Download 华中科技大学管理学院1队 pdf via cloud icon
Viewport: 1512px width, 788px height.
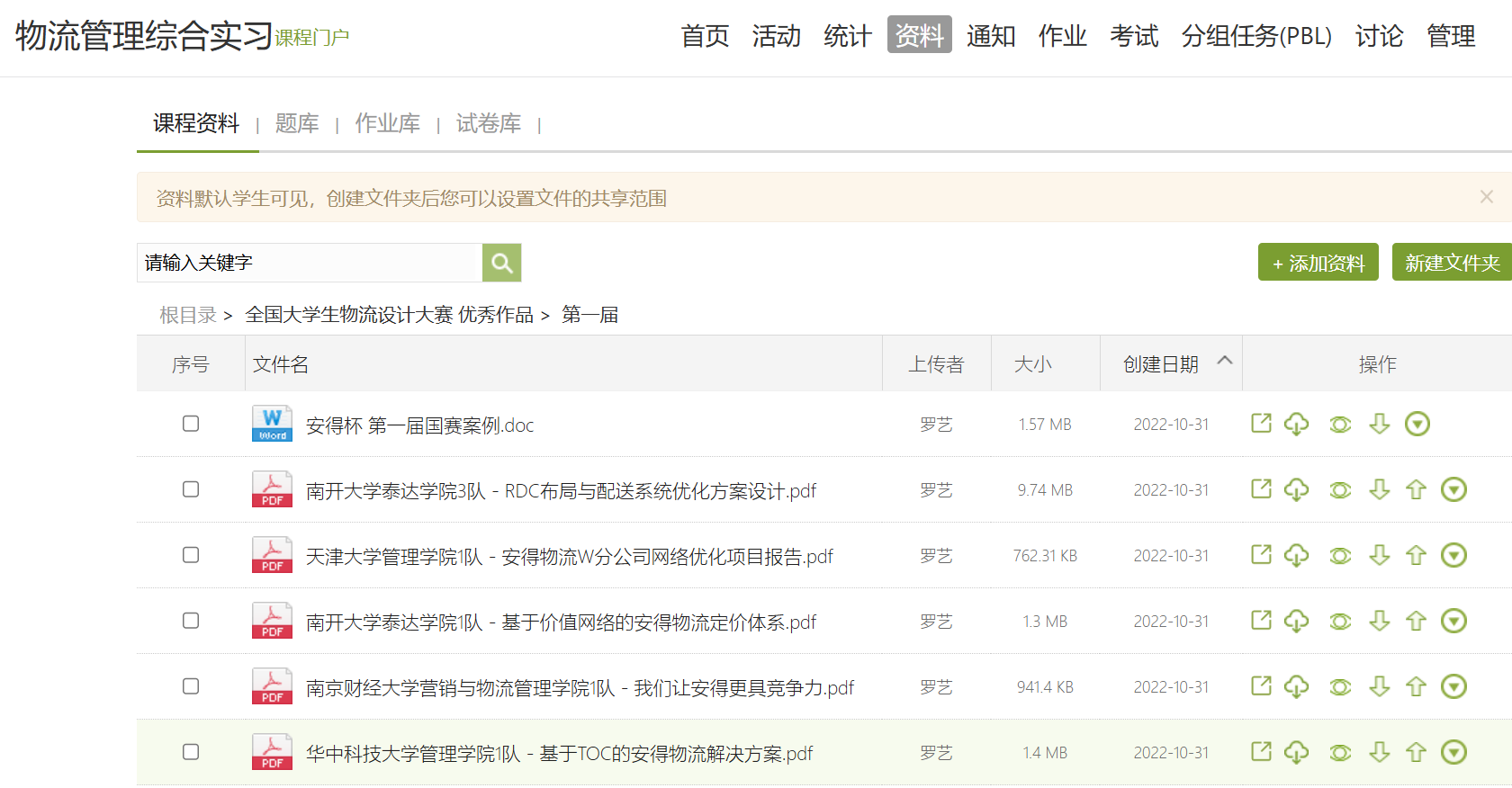[x=1296, y=752]
